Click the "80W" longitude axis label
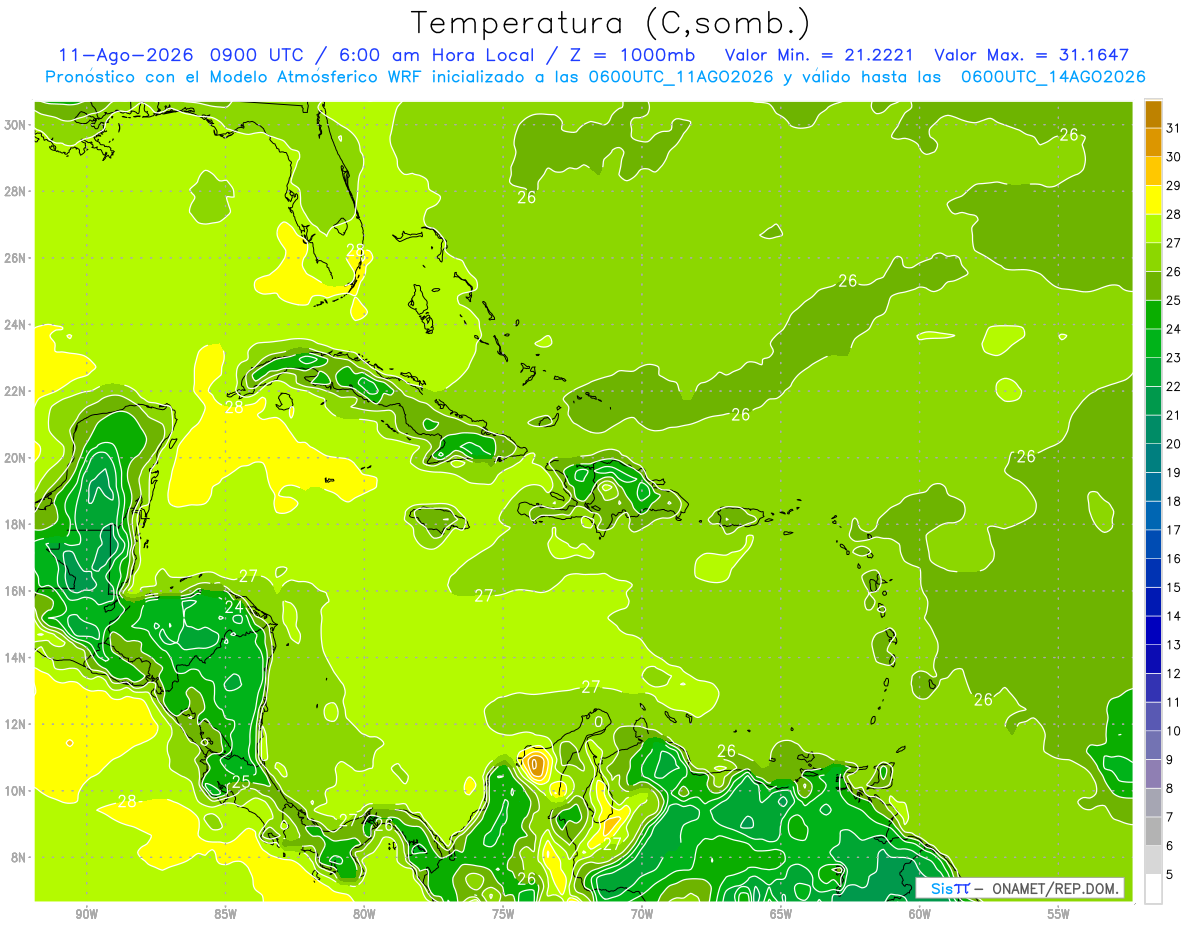The width and height of the screenshot is (1200, 927). (x=364, y=914)
